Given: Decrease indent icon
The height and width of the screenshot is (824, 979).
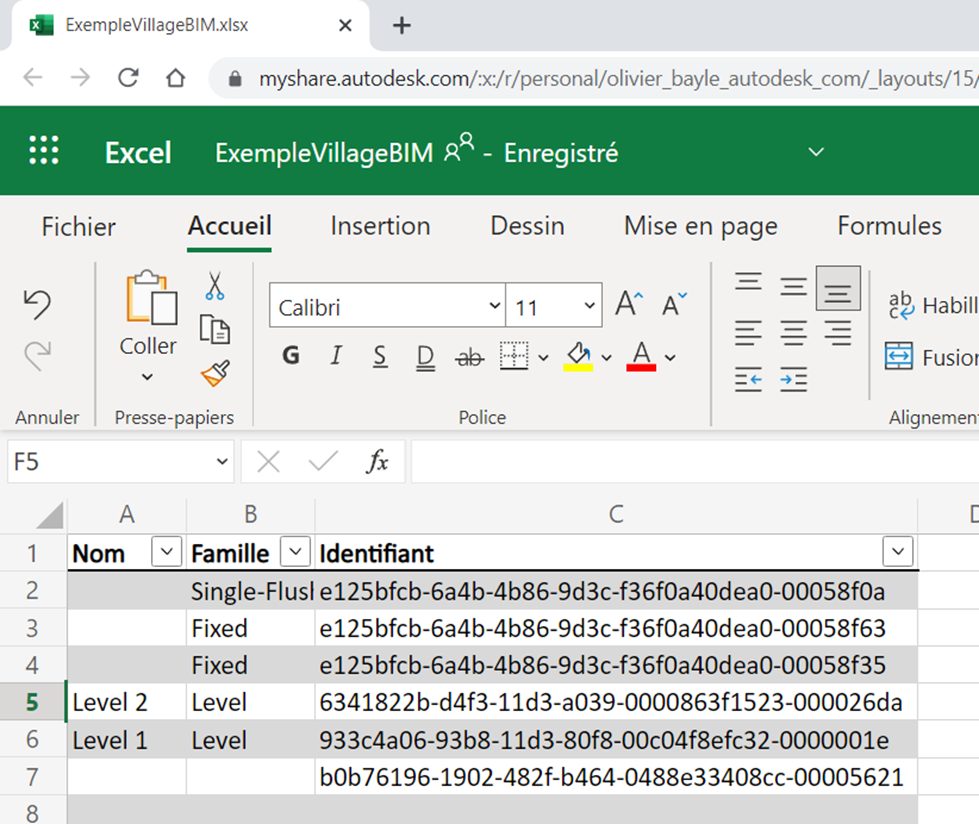Looking at the screenshot, I should tap(748, 379).
